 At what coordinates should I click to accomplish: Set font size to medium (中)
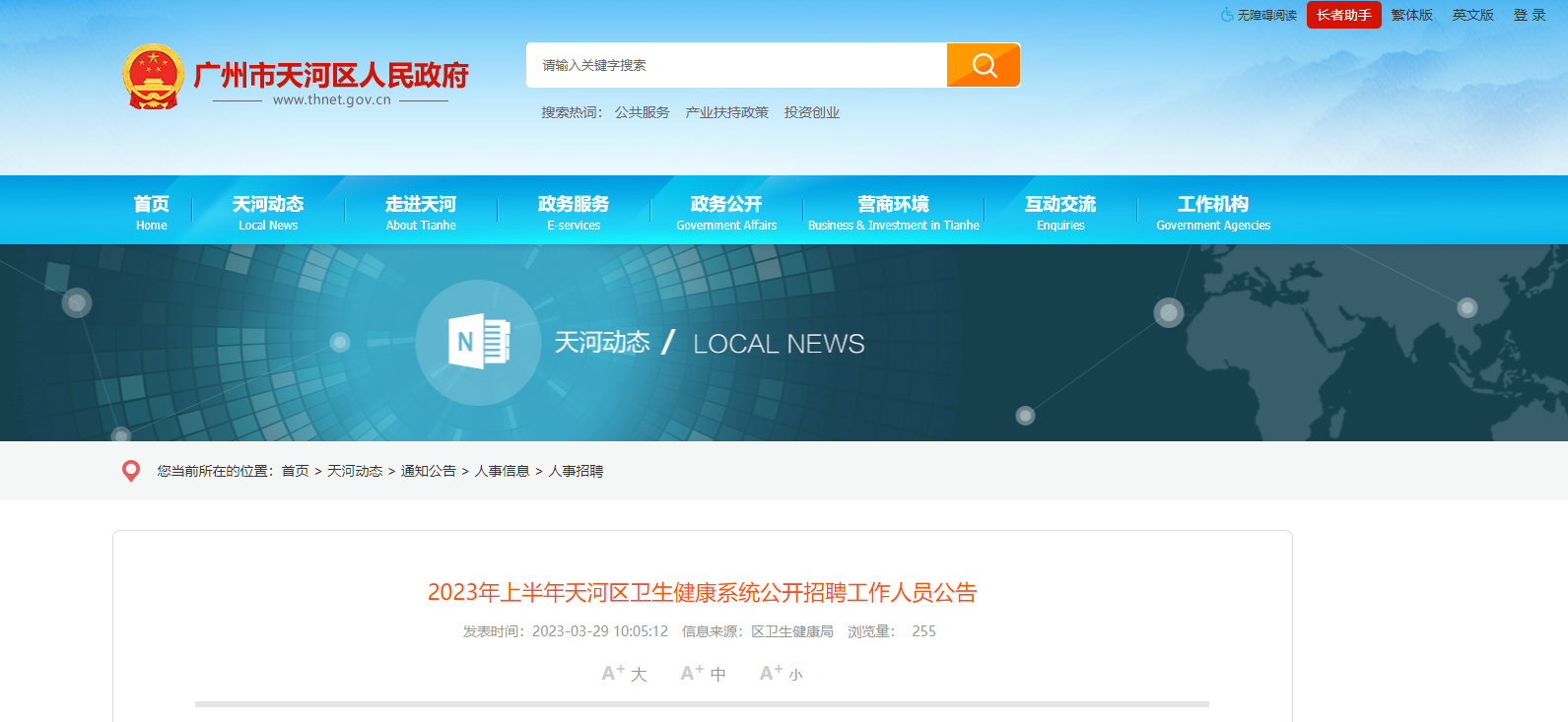(703, 674)
